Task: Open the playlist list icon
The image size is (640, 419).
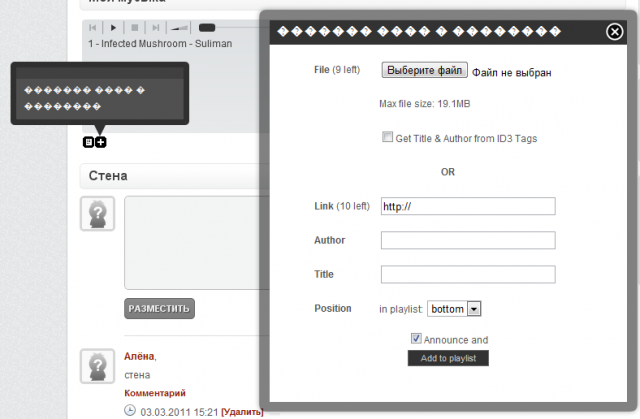Action: [88, 142]
